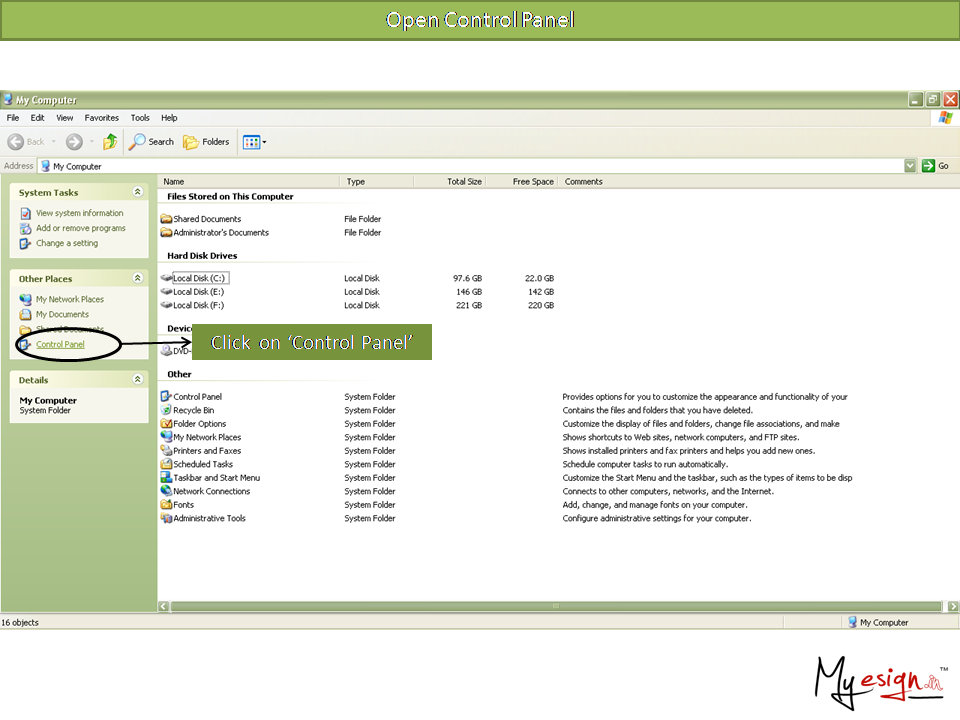
Task: Open the Search toolbar button
Action: coord(152,142)
